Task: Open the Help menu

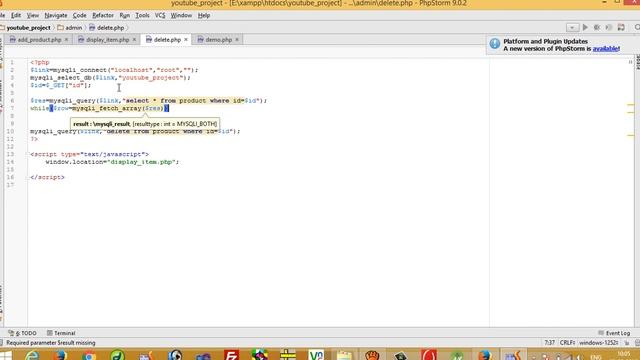Action: click(204, 16)
